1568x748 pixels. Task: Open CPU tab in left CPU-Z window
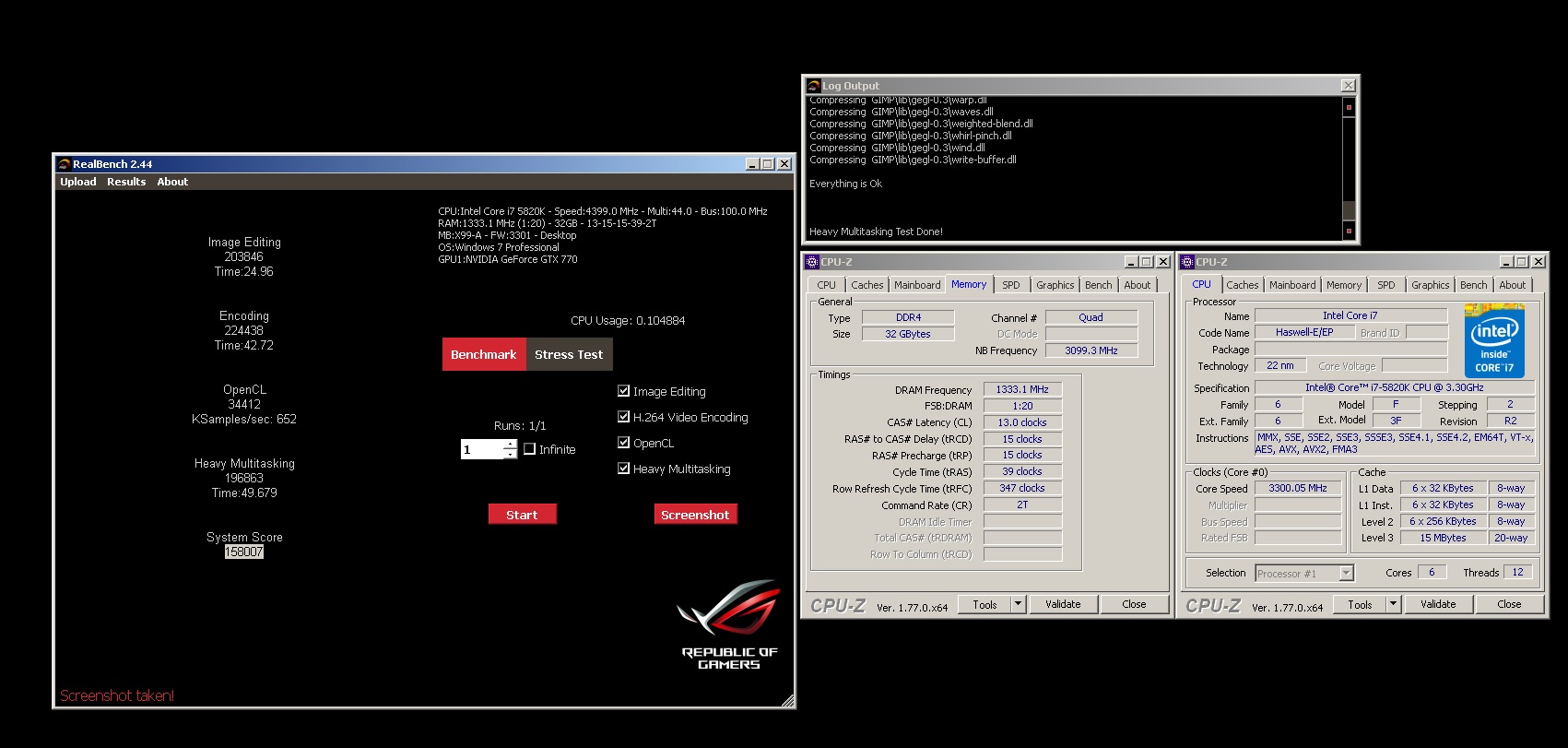(826, 285)
